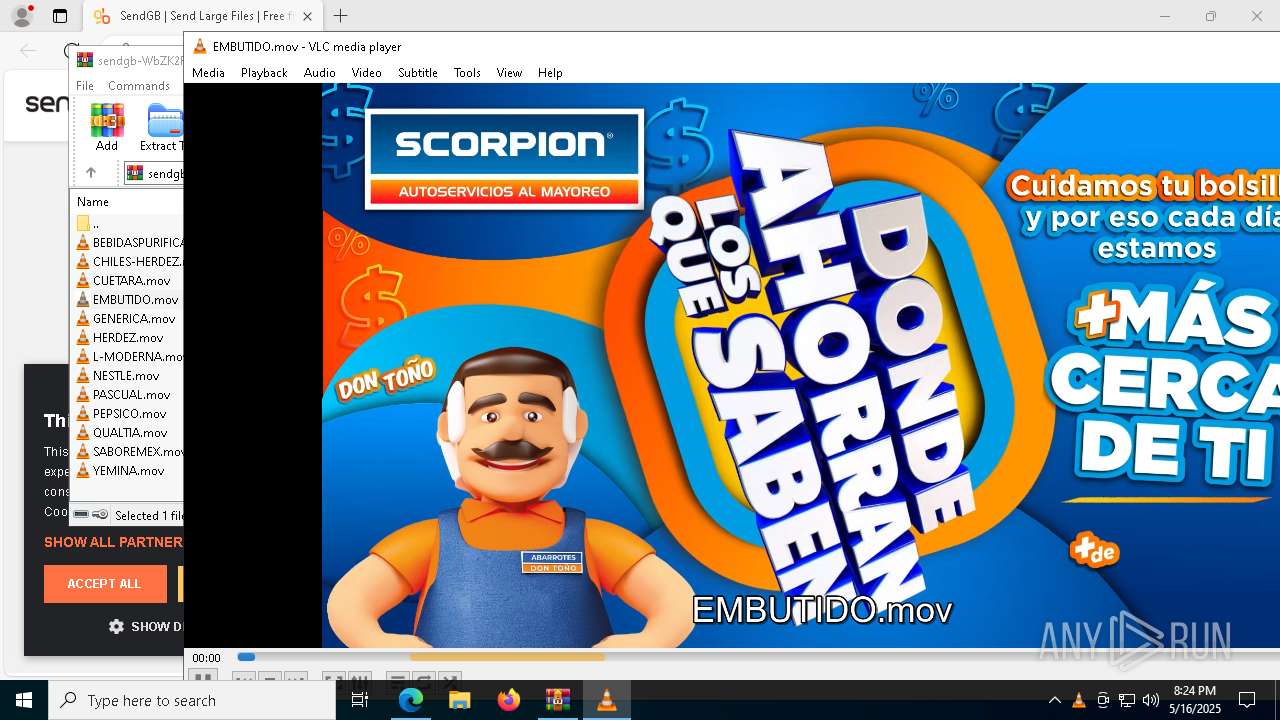Open the parent folder '..' entry in WinRAR
This screenshot has height=720, width=1280.
[x=88, y=223]
